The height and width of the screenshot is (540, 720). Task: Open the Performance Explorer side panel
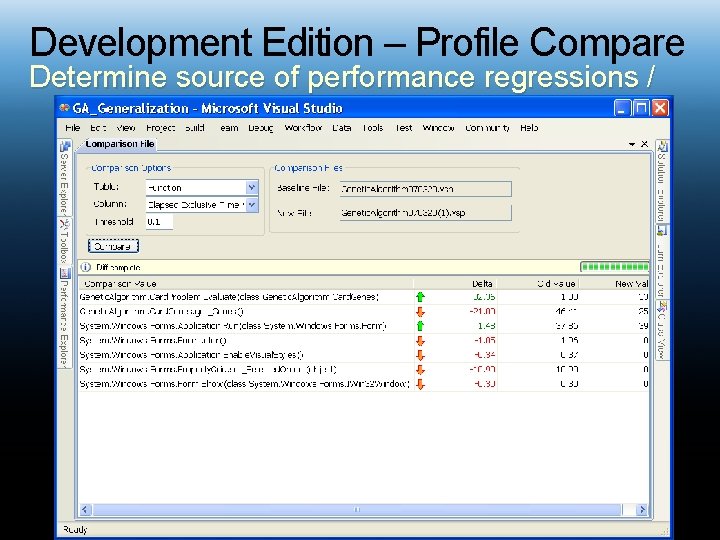pyautogui.click(x=65, y=318)
